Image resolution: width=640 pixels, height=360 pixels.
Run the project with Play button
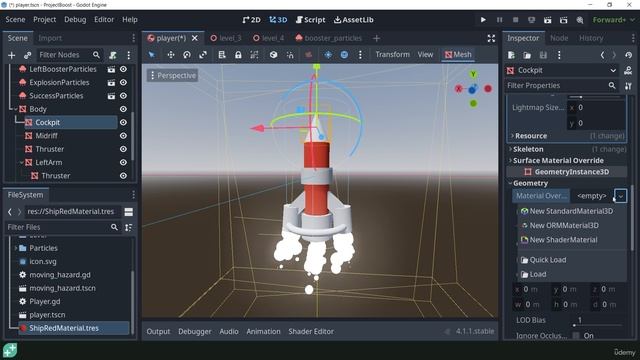click(483, 20)
